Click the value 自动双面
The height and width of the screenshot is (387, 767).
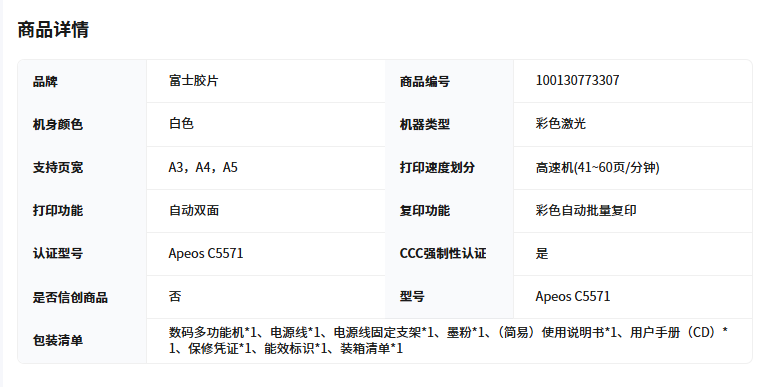[x=194, y=210]
